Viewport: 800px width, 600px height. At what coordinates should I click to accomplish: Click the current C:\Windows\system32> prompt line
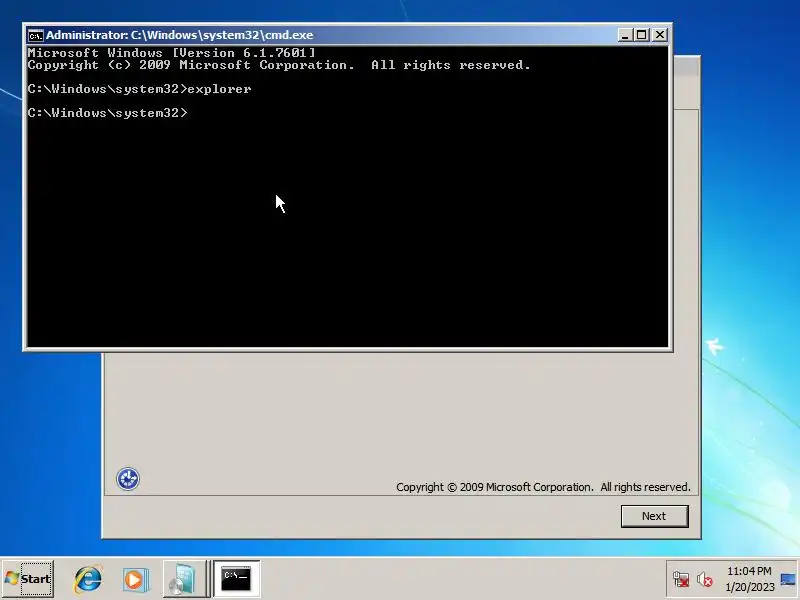coord(108,112)
